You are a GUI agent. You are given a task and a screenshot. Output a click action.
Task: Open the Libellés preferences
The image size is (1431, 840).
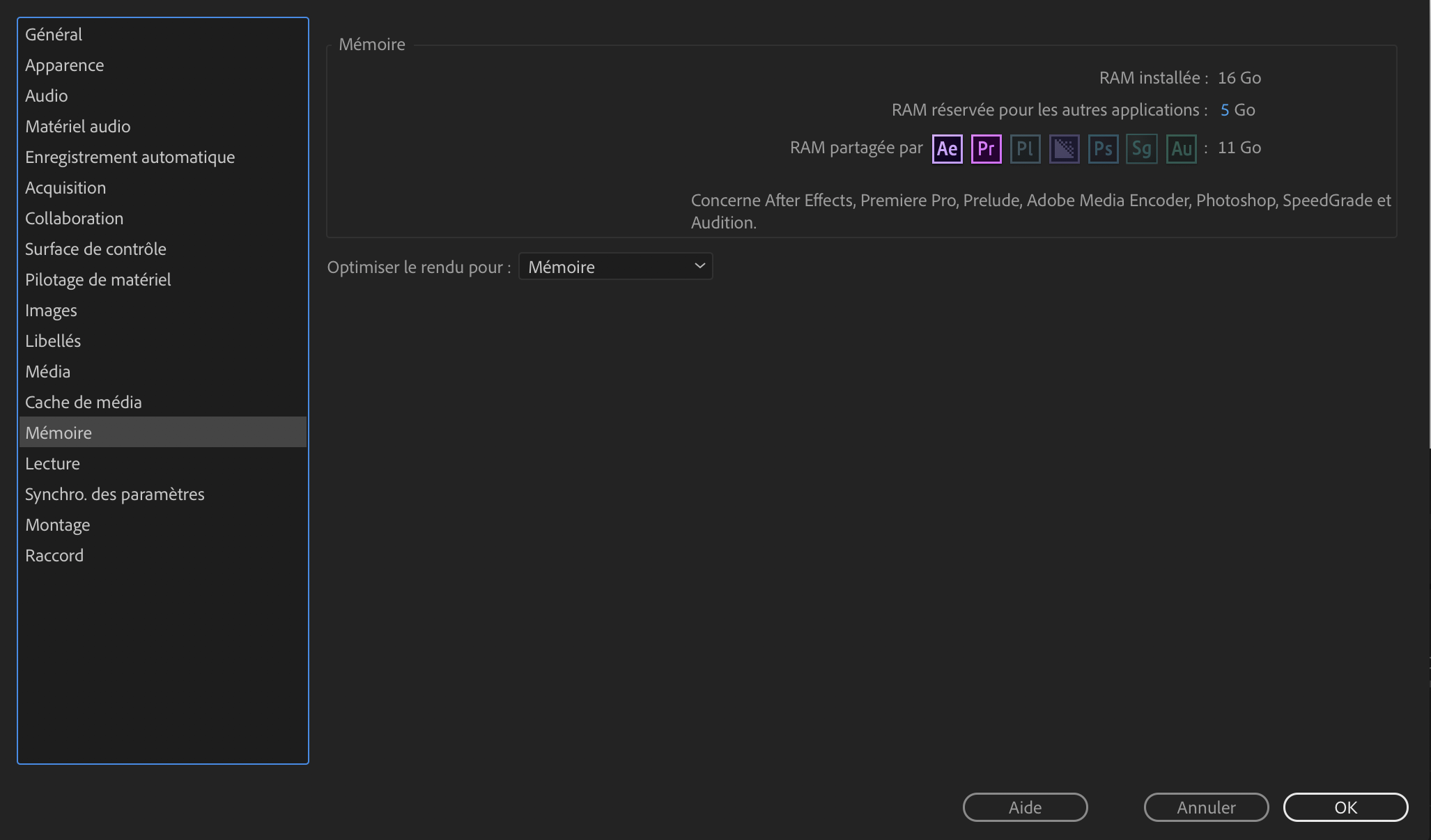[162, 341]
